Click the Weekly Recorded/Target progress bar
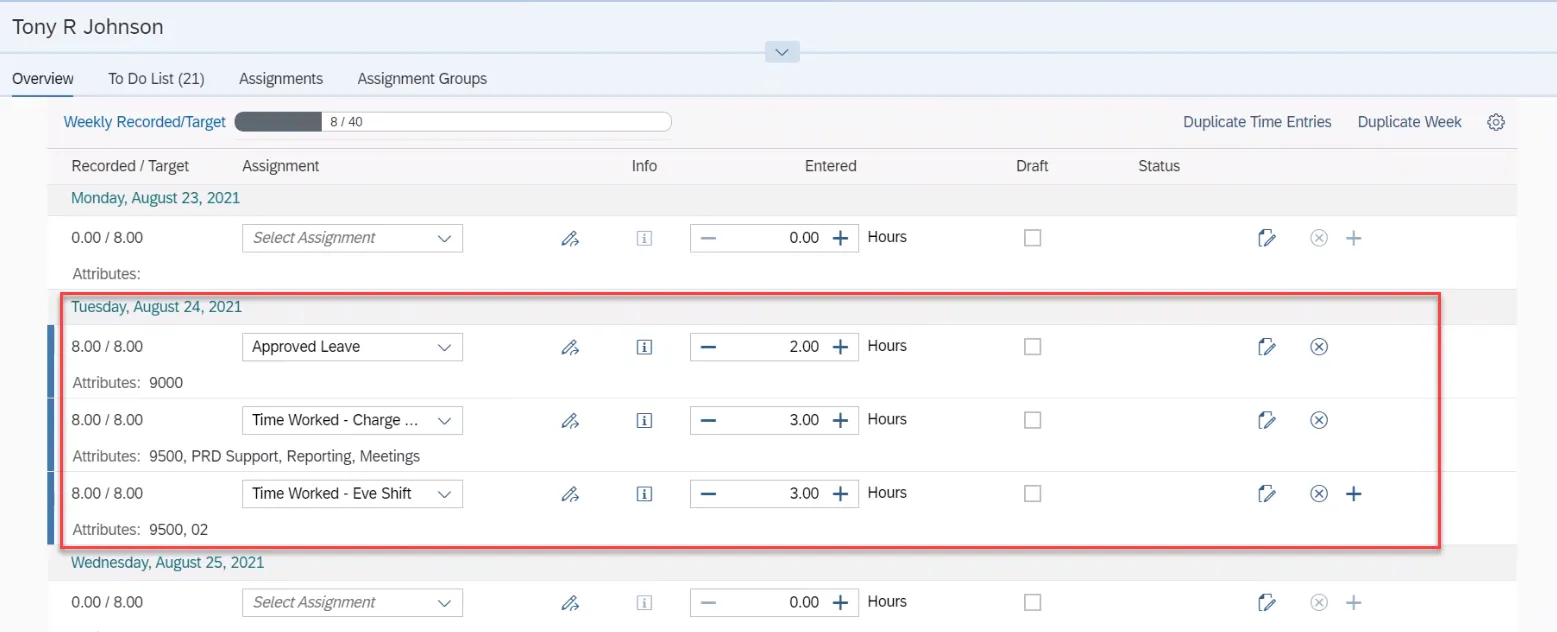Screen dimensions: 1557x632 click(452, 122)
